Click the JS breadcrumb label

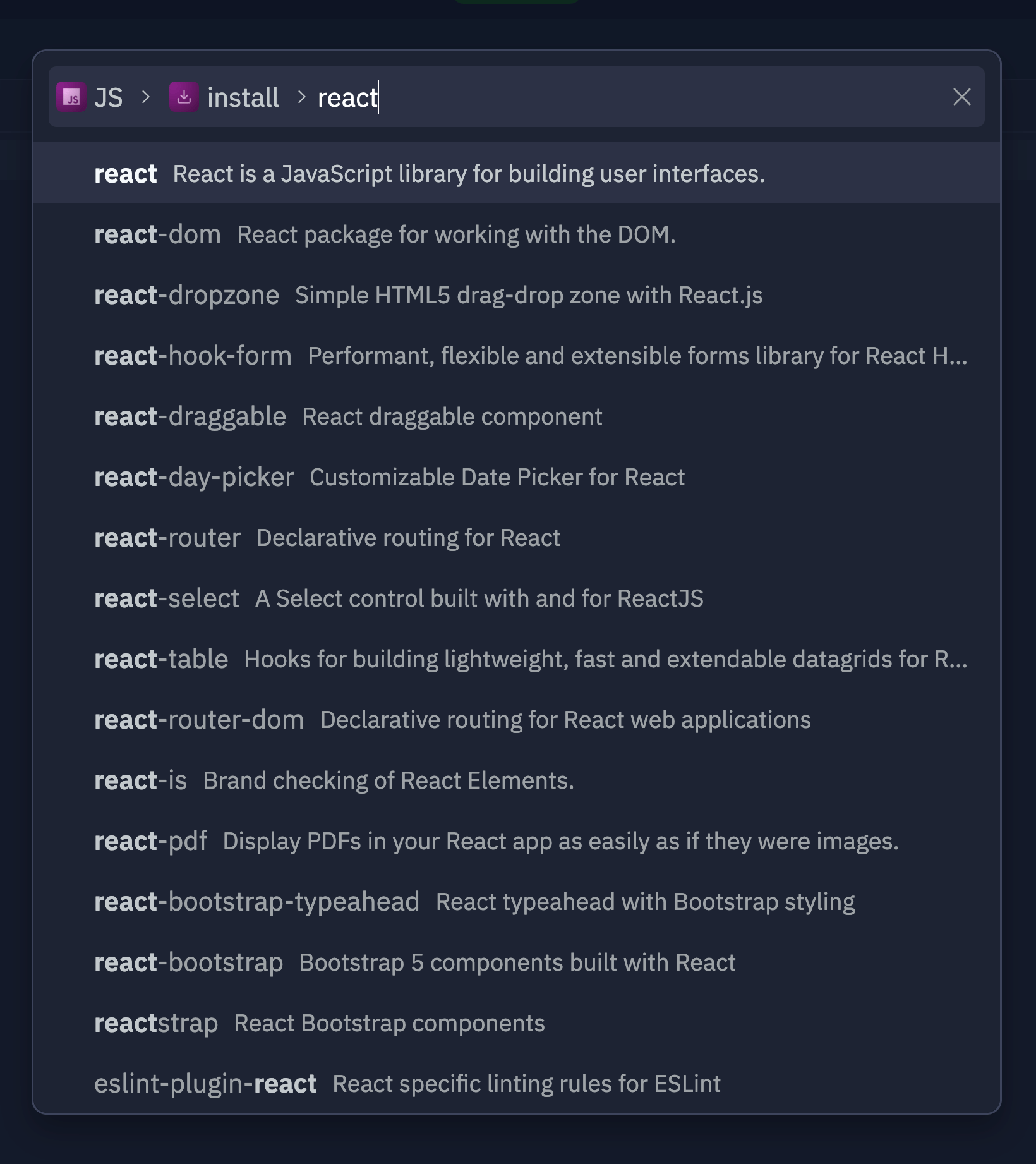(109, 98)
